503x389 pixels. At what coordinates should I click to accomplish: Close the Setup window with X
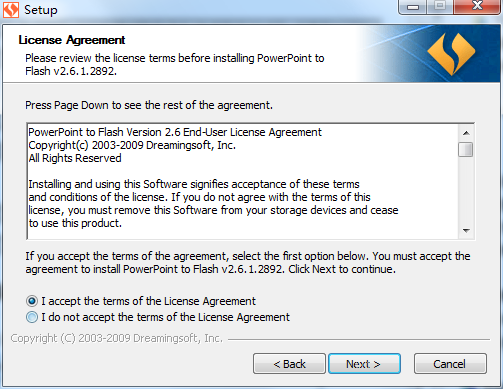pos(477,7)
